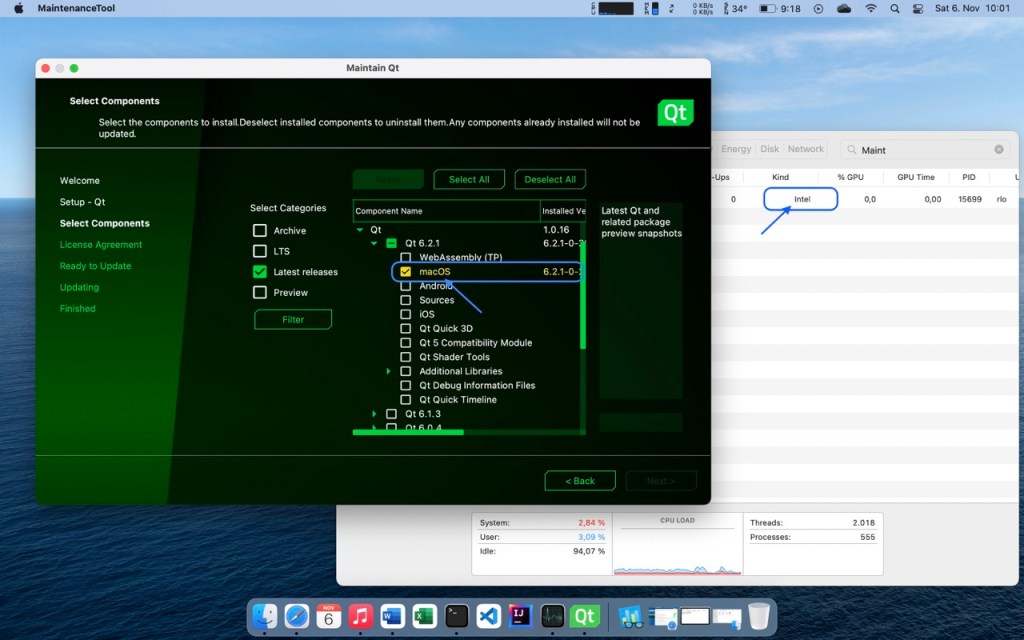1024x640 pixels.
Task: Expand the Additional Libraries entry
Action: pos(390,371)
